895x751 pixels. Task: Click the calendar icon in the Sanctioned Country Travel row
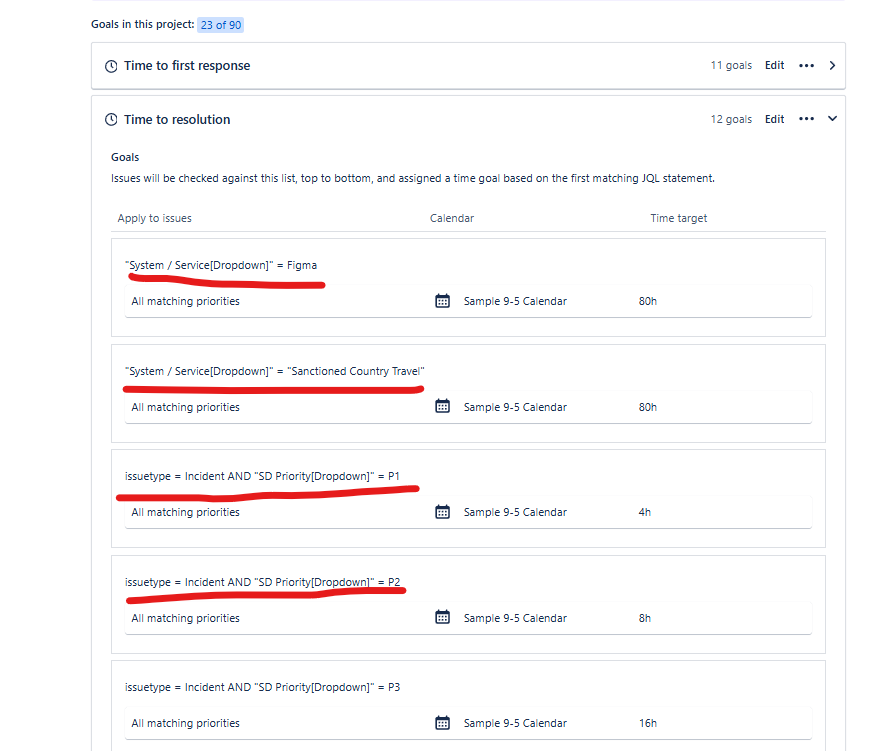[x=442, y=406]
